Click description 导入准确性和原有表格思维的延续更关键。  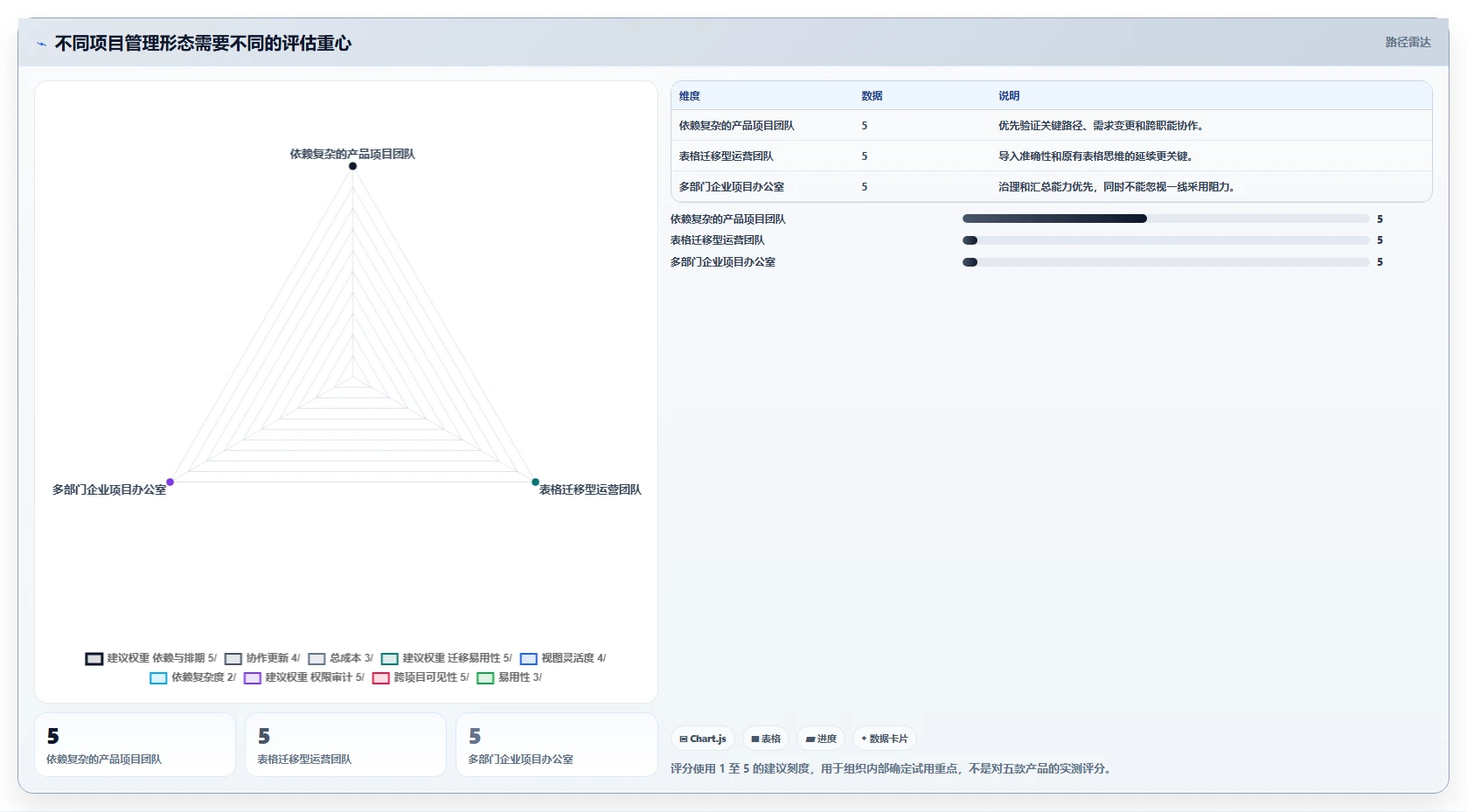pyautogui.click(x=1097, y=156)
